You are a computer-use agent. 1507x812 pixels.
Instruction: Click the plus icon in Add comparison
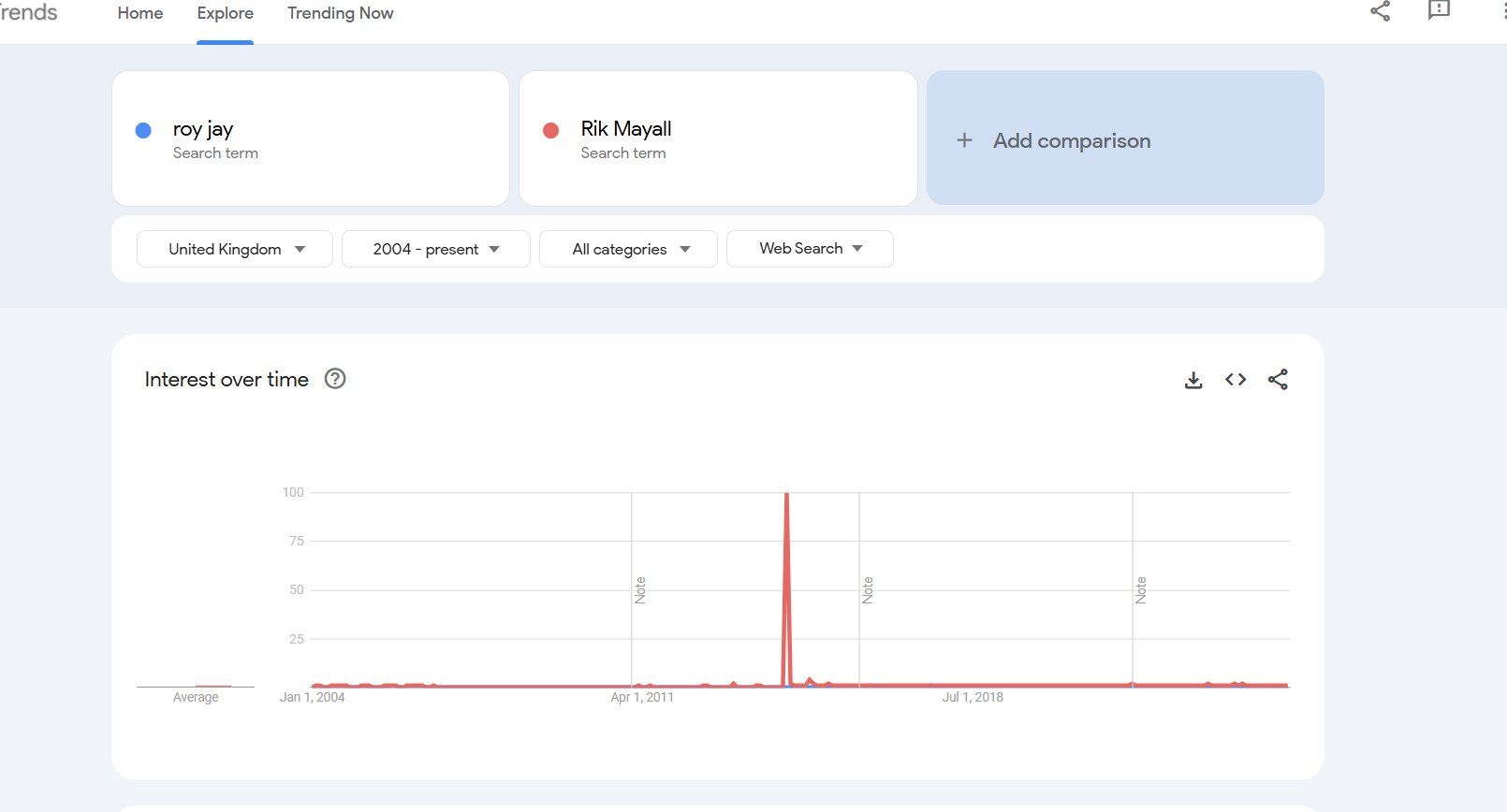964,140
